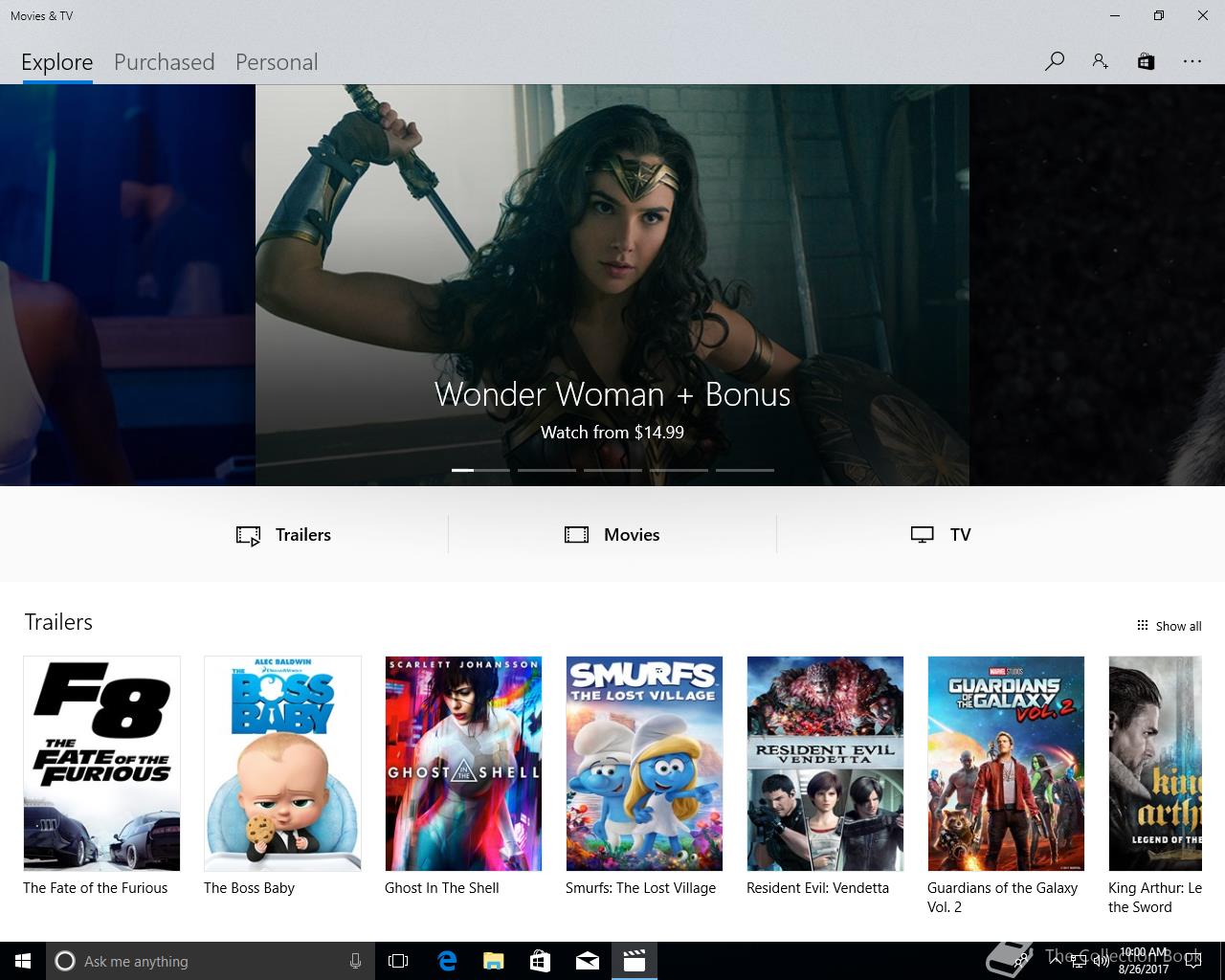This screenshot has height=980, width=1225.
Task: Click Resident Evil: Vendetta title text
Action: point(817,888)
